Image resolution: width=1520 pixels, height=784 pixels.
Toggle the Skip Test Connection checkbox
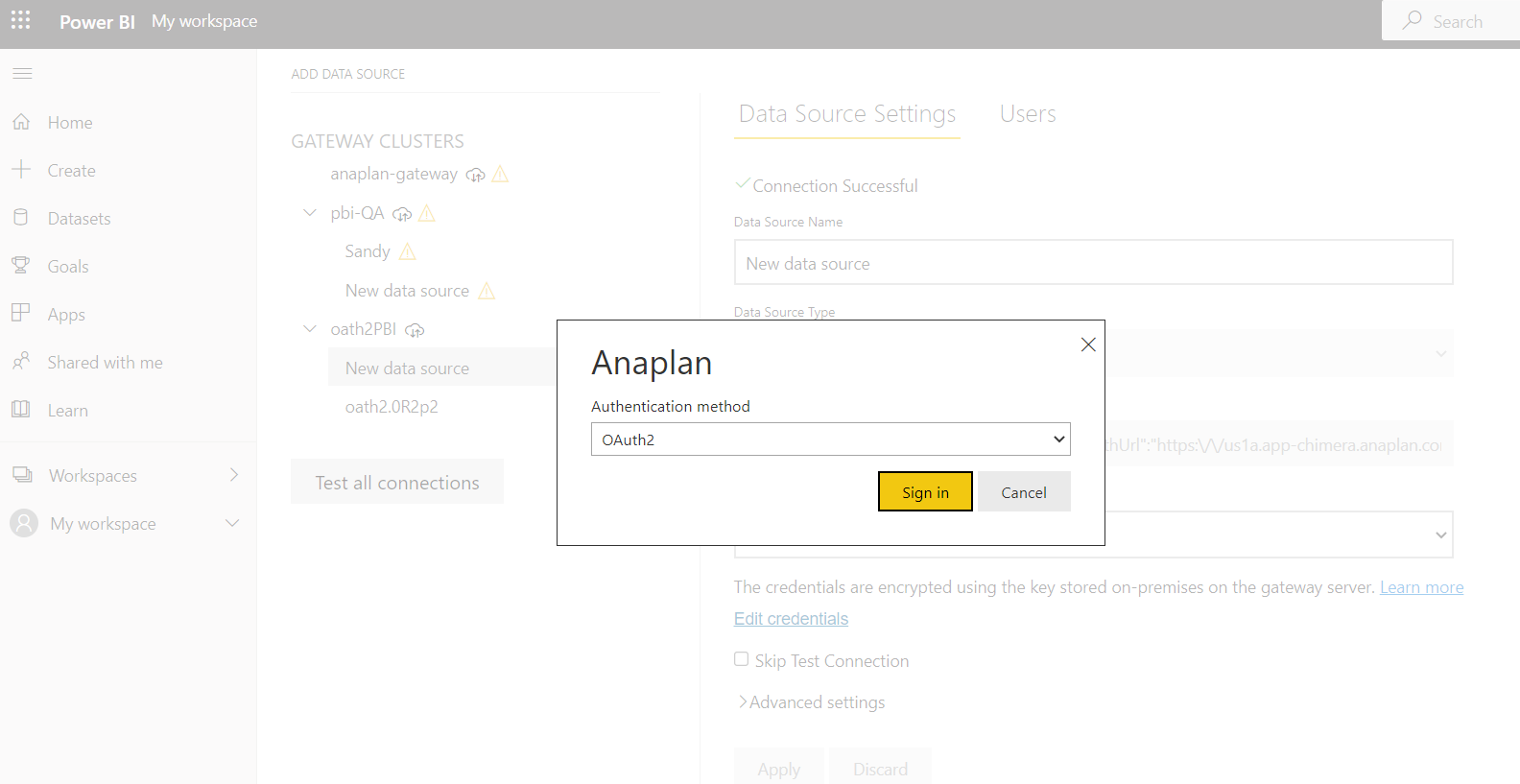tap(742, 659)
